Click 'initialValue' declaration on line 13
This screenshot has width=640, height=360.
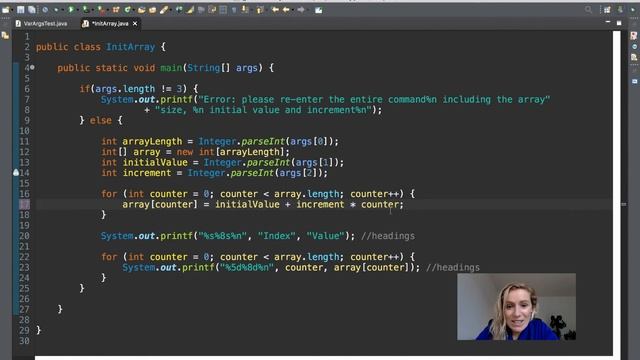[x=155, y=162]
